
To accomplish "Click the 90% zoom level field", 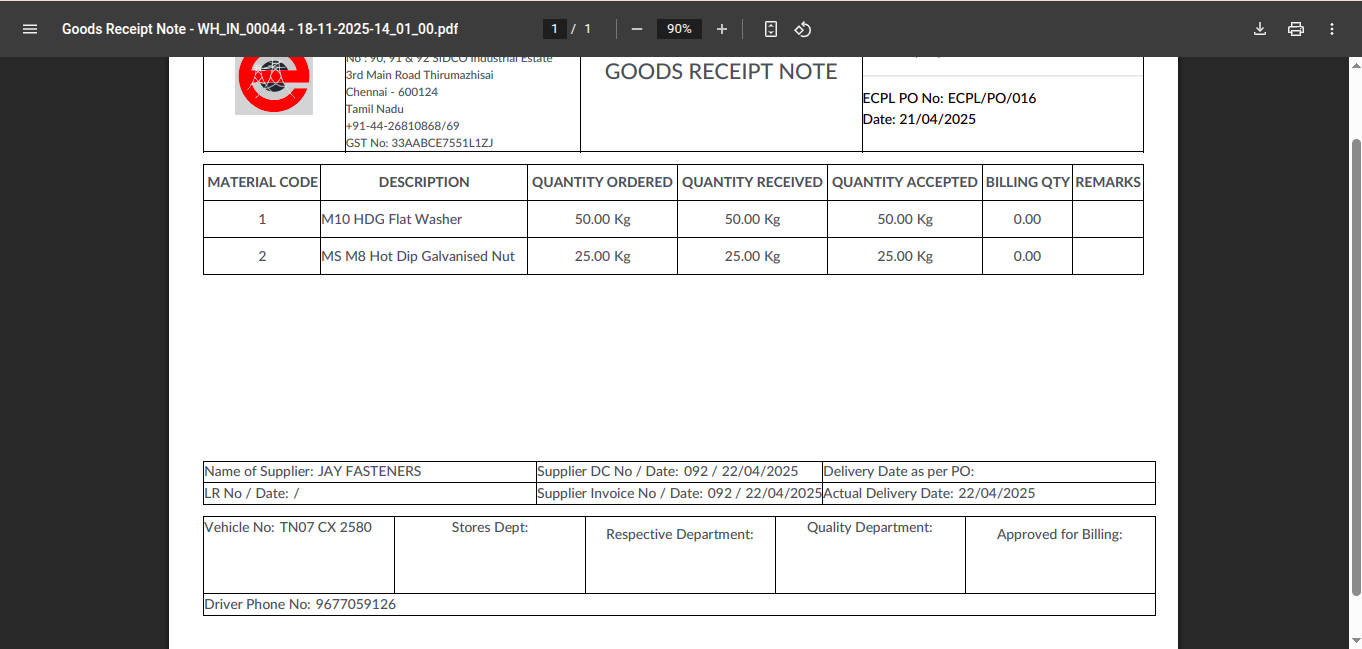I will coord(679,29).
